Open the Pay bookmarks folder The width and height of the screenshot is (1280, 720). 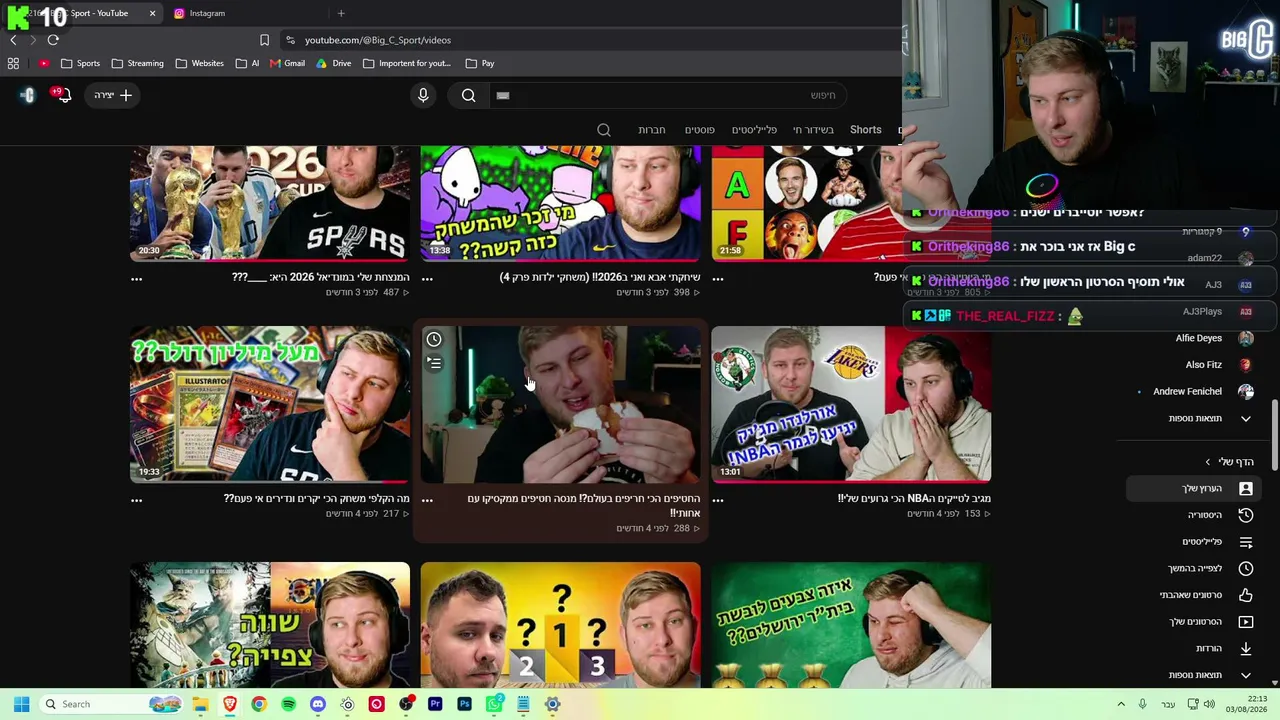[480, 63]
